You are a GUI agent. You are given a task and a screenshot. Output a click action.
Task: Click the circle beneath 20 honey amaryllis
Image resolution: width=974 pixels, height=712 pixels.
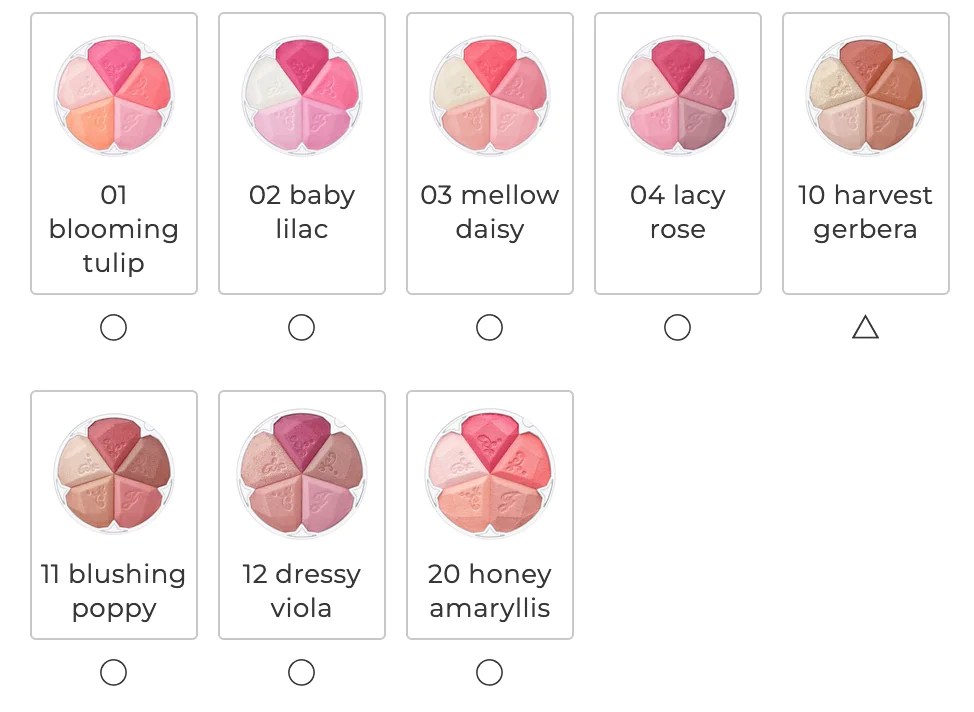[x=489, y=673]
